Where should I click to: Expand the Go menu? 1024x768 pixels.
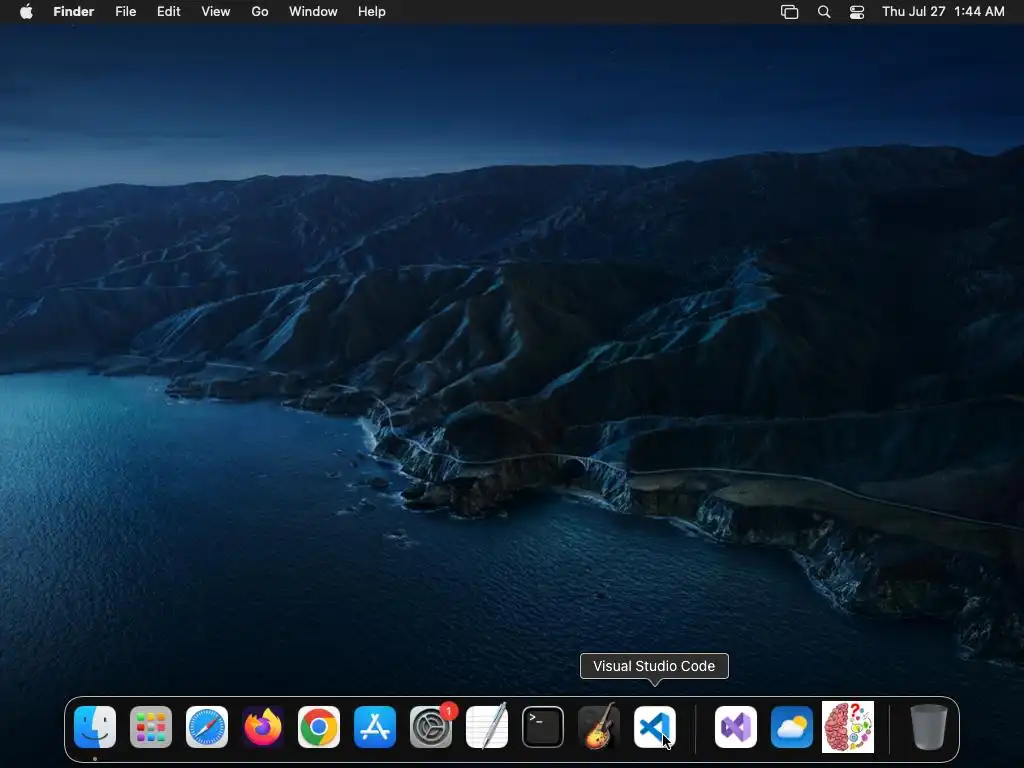260,12
